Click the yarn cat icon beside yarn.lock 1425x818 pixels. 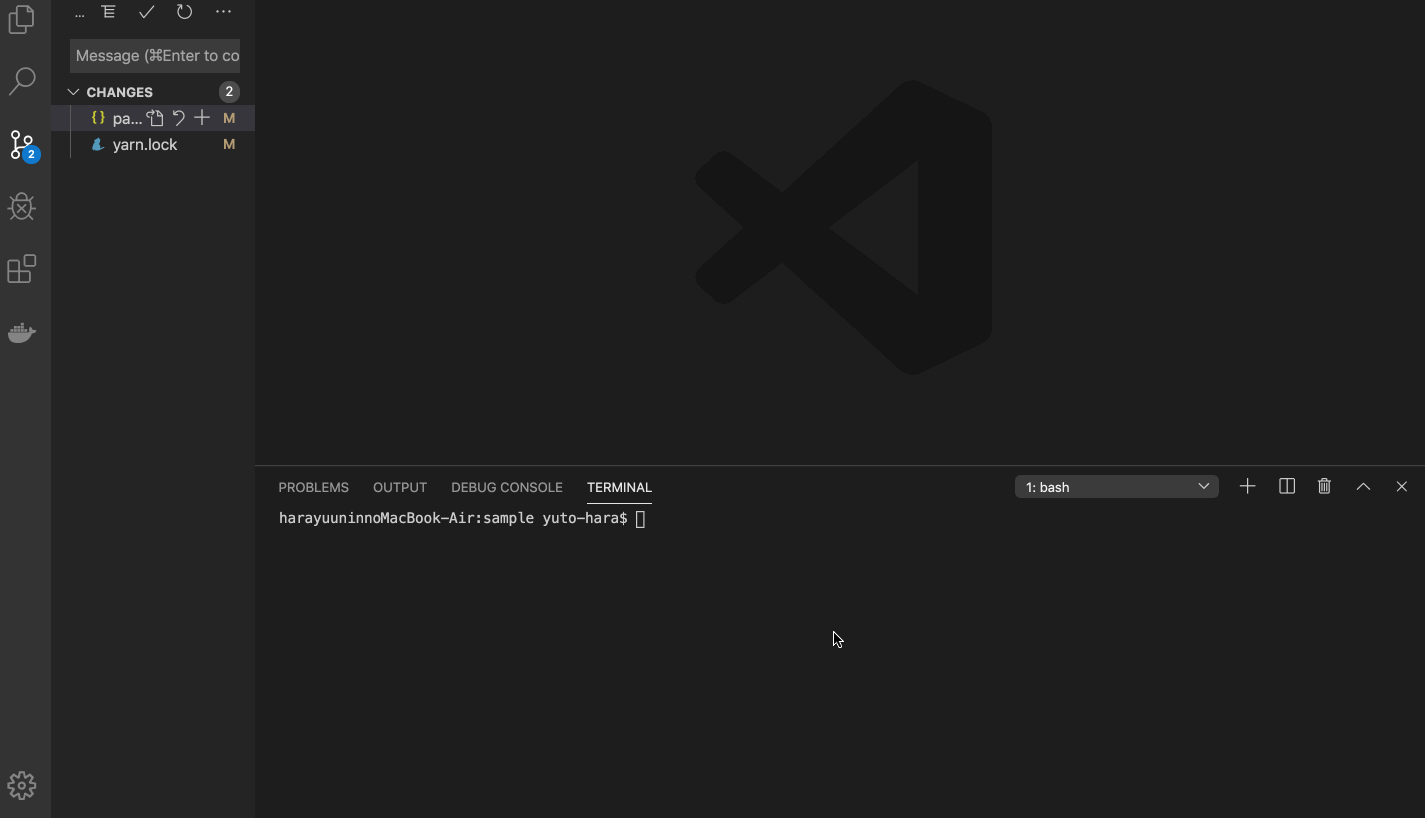click(98, 145)
